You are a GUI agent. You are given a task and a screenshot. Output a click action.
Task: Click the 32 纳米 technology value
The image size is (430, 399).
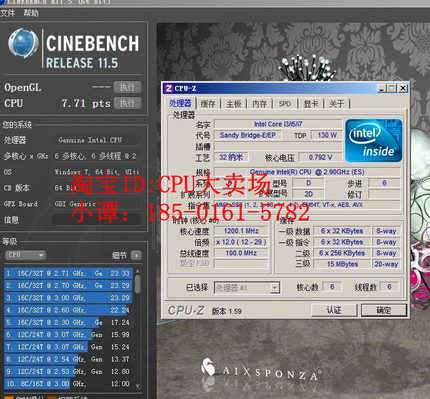[231, 157]
